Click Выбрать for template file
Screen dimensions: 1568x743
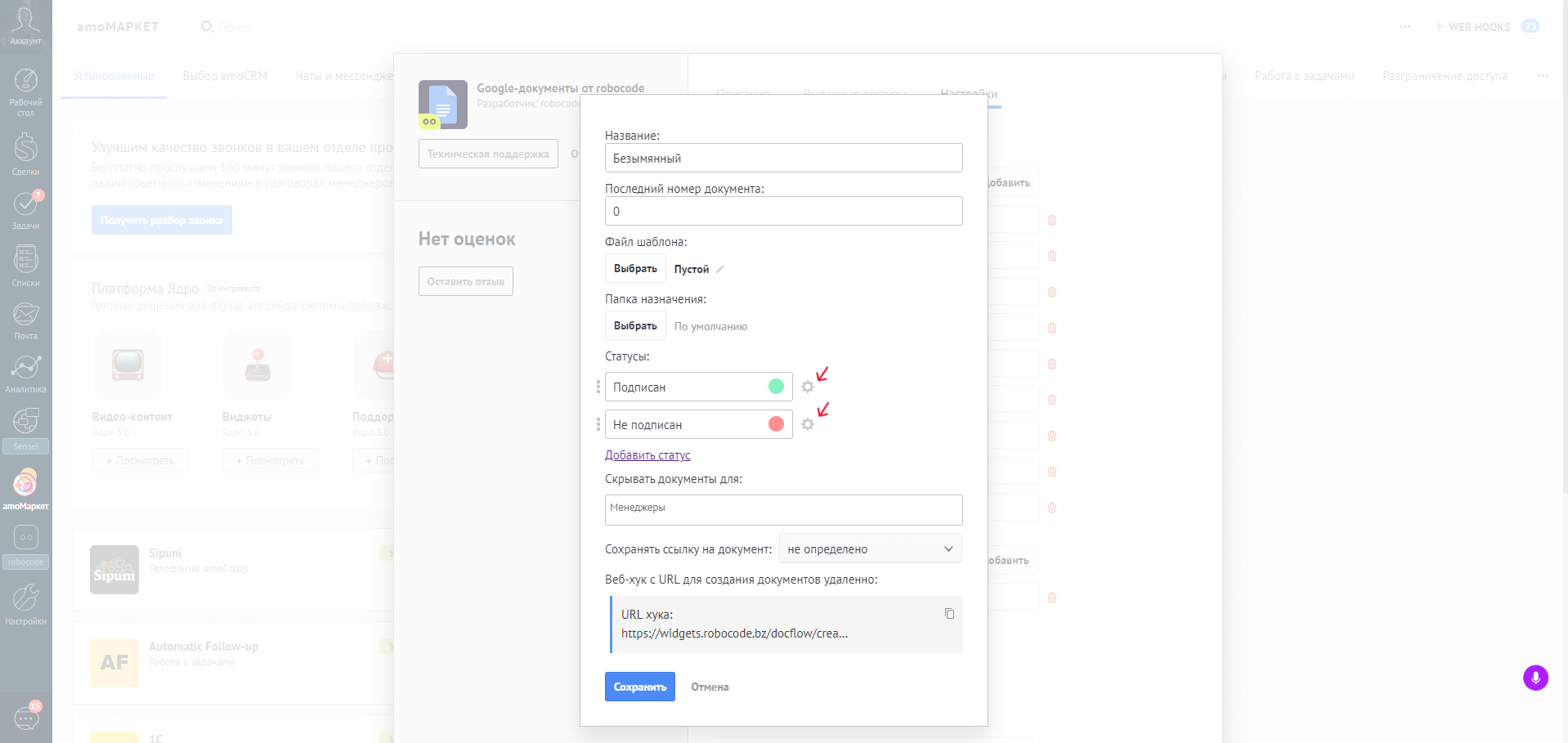[x=635, y=269]
